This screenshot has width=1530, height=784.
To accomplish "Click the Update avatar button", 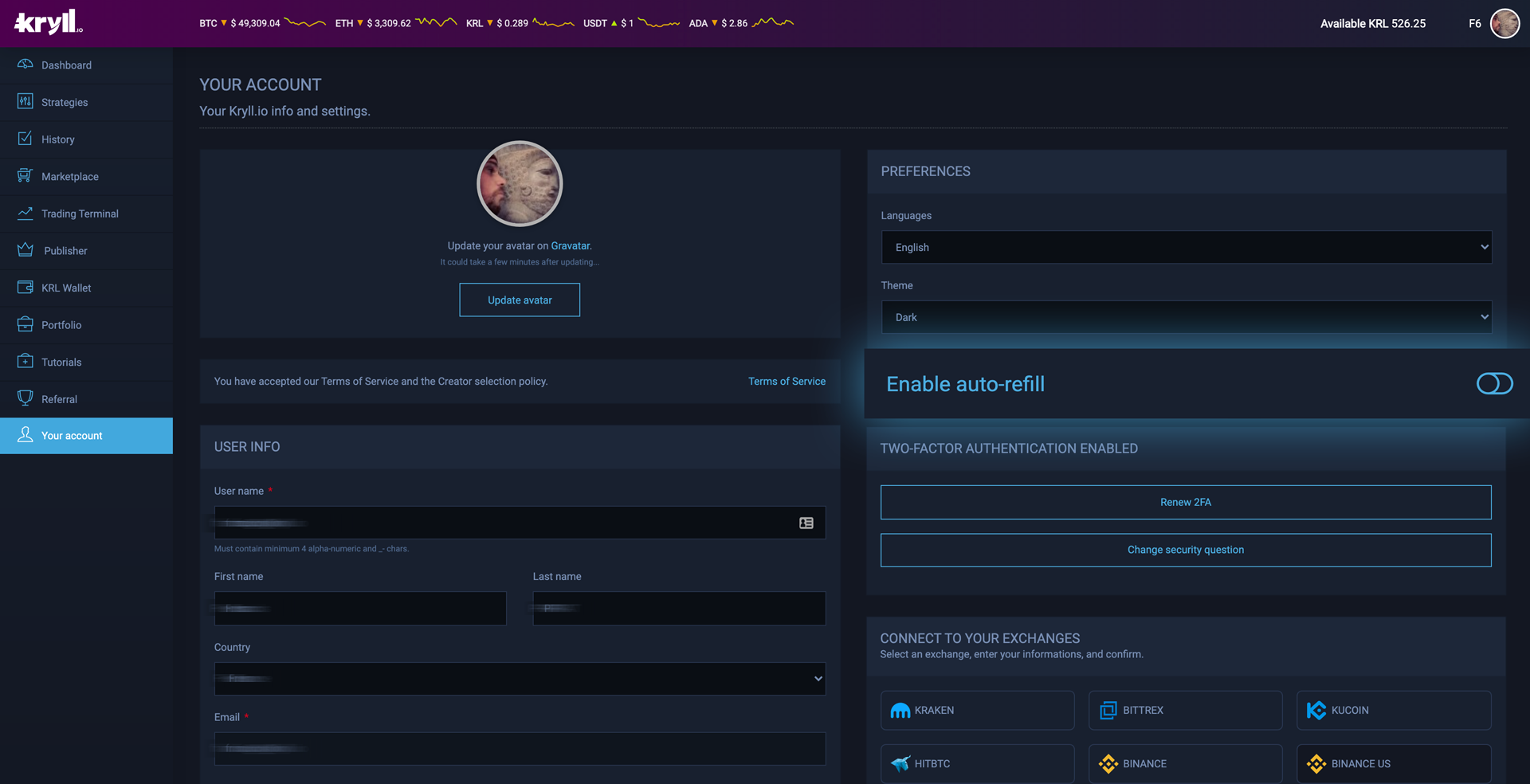I will pyautogui.click(x=520, y=300).
